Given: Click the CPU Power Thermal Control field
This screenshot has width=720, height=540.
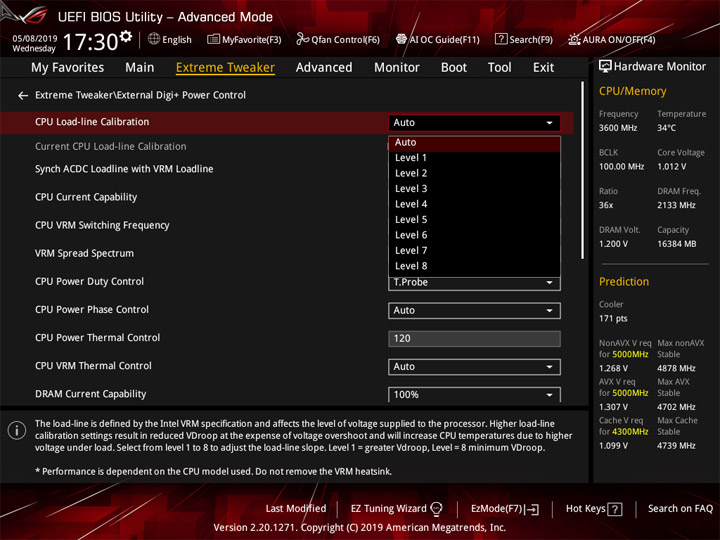Looking at the screenshot, I should pyautogui.click(x=474, y=339).
